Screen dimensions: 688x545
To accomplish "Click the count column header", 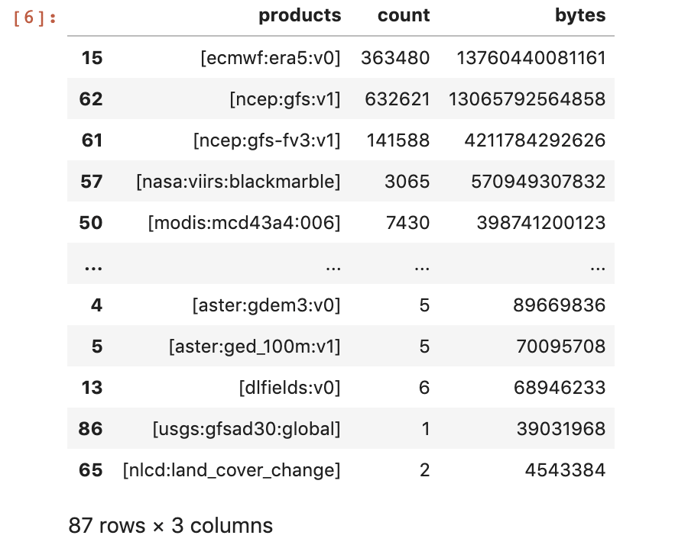I will (404, 16).
